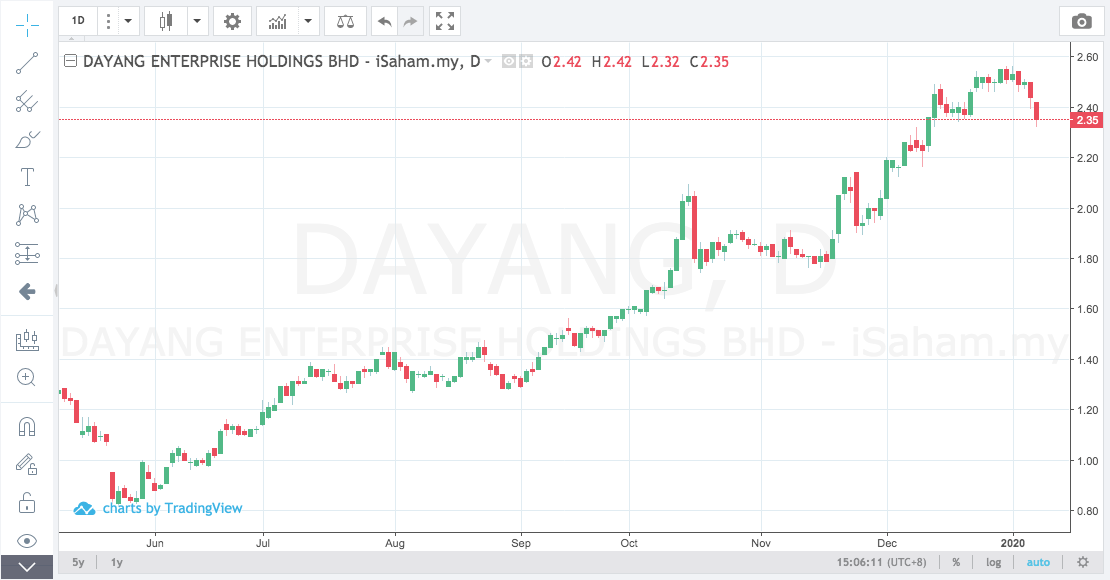Toggle log scale mode
The height and width of the screenshot is (580, 1110).
tap(994, 562)
